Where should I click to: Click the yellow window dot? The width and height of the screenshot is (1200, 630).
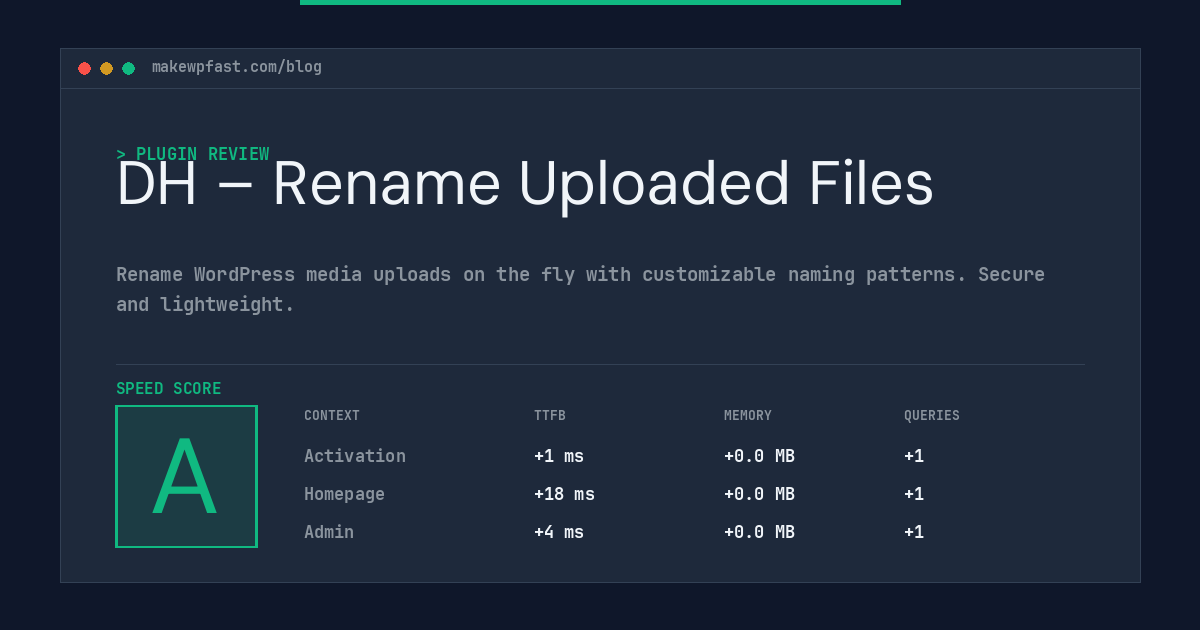pos(106,68)
